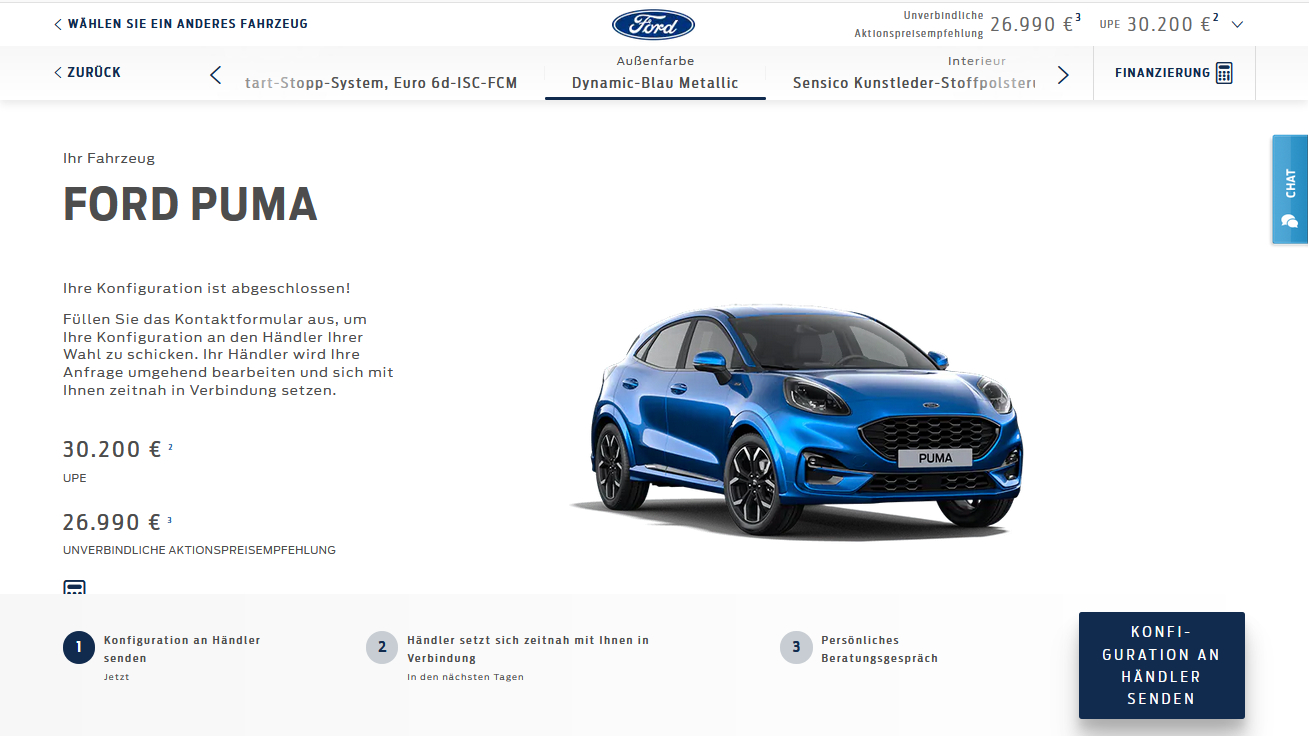Send configuration to dealer button
The height and width of the screenshot is (736, 1309).
1162,665
